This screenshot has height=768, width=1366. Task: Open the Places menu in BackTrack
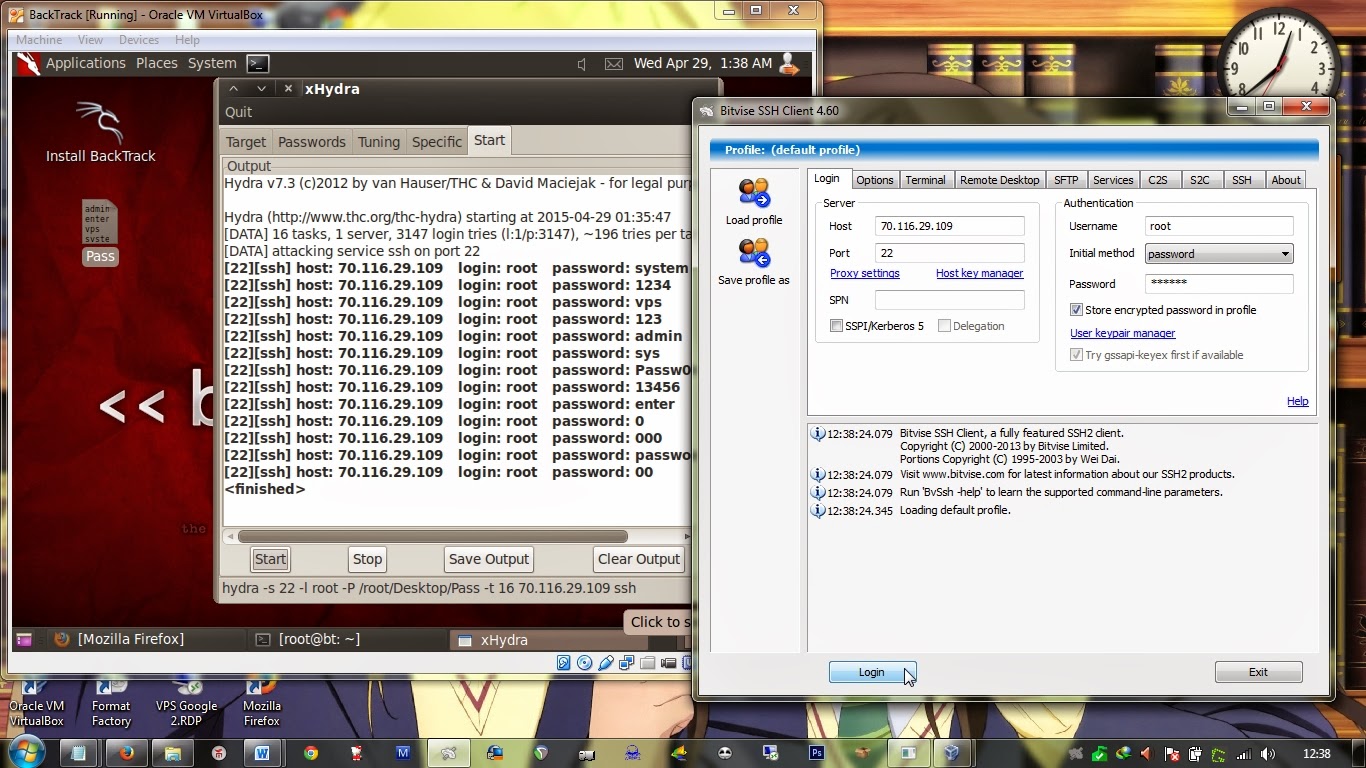pyautogui.click(x=157, y=63)
